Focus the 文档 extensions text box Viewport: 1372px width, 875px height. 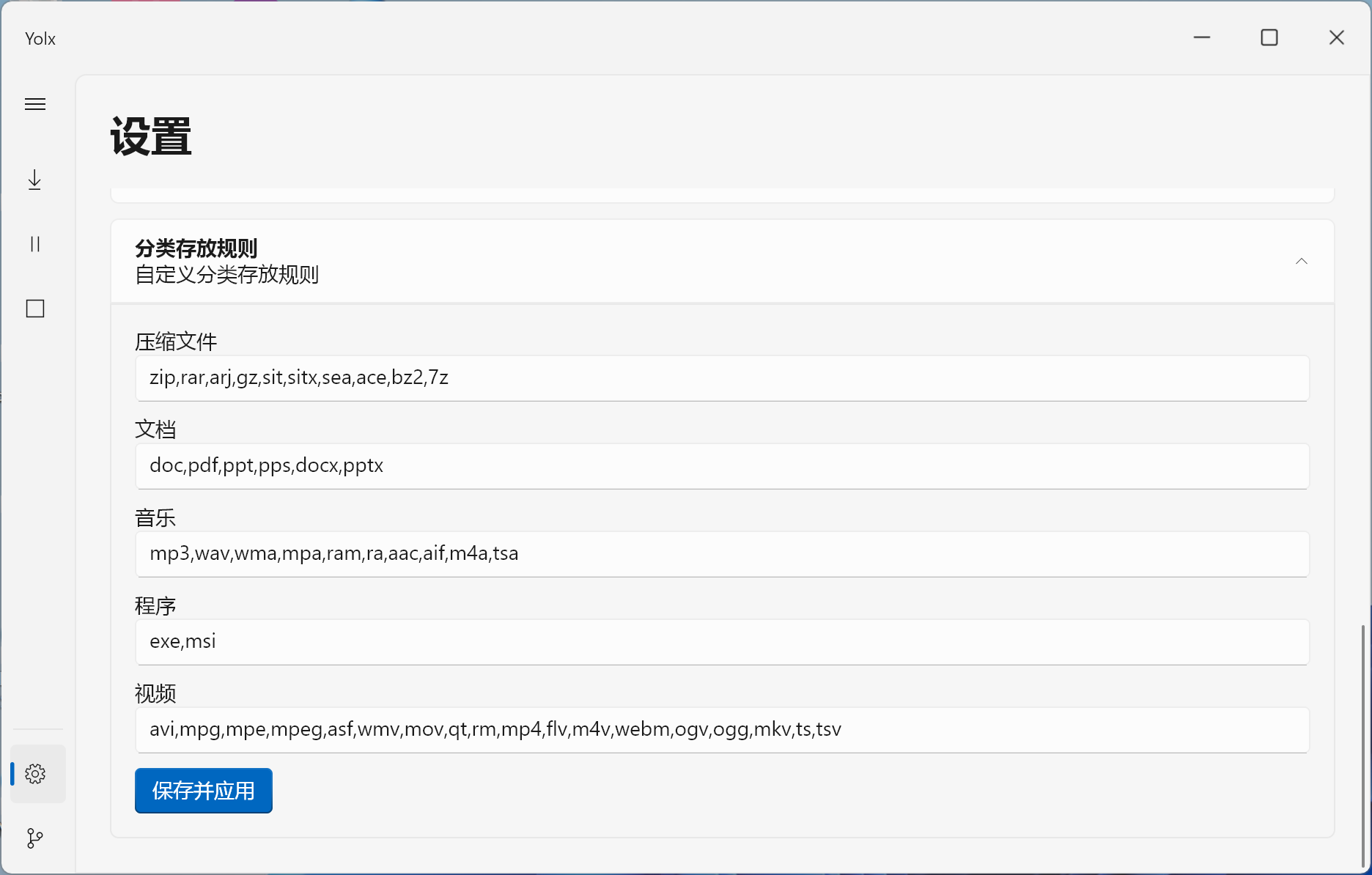721,466
